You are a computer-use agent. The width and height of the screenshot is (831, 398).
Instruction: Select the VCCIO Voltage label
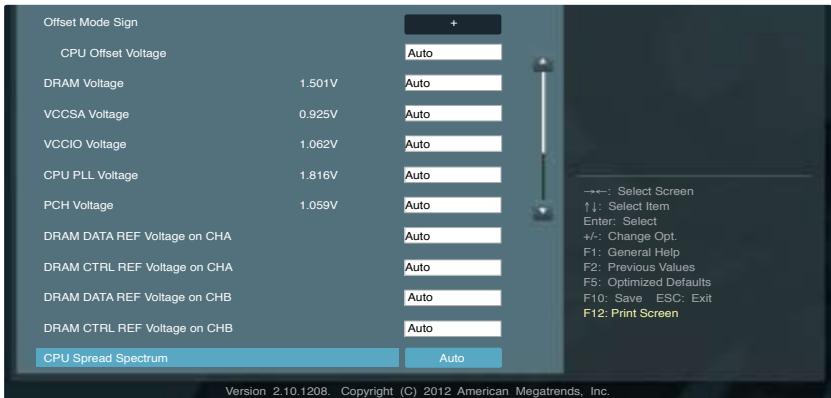(85, 144)
